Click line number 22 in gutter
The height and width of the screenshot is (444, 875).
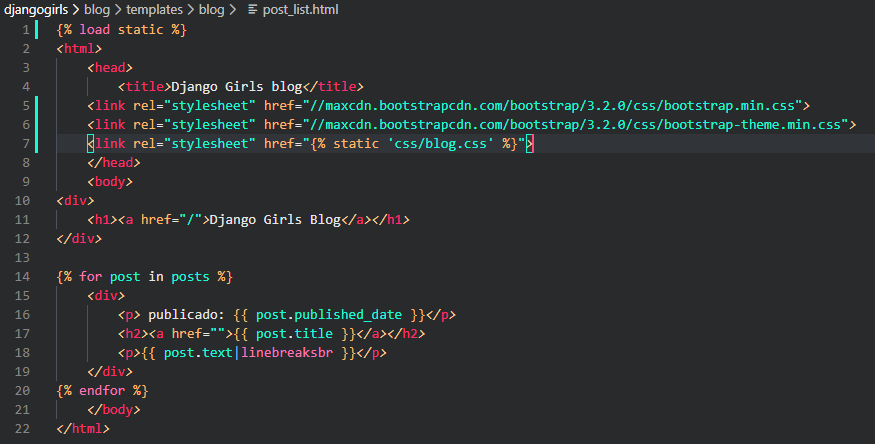22,428
